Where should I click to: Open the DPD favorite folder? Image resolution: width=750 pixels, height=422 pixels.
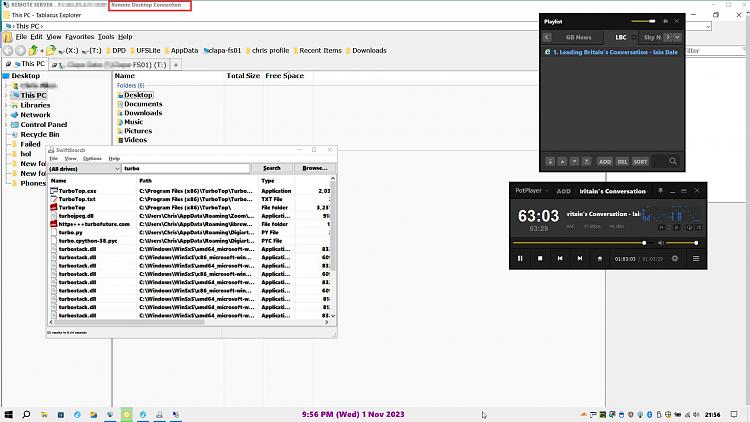point(115,50)
